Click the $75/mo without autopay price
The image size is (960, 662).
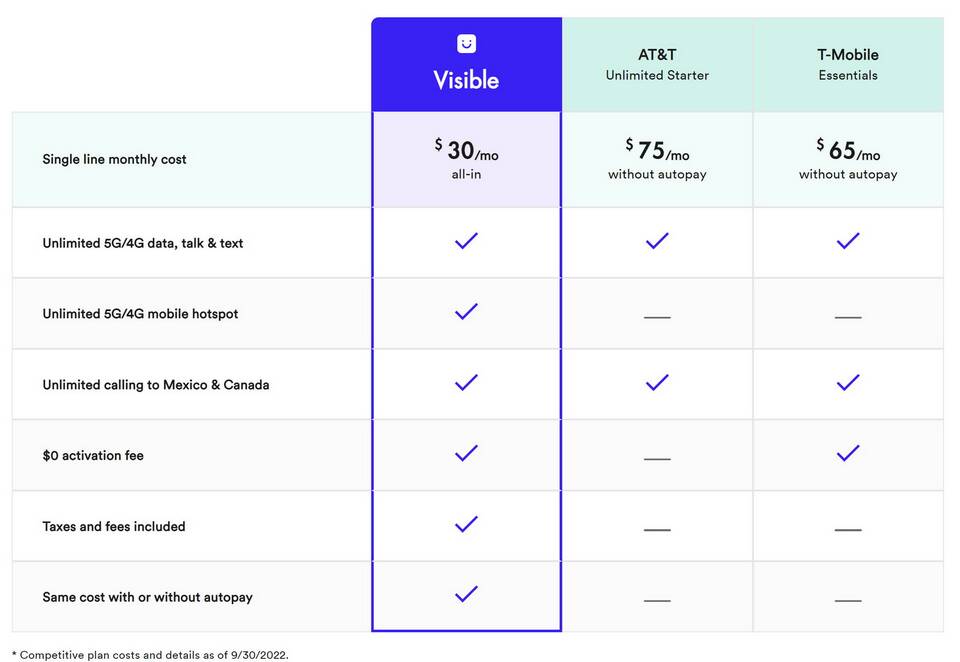tap(658, 159)
